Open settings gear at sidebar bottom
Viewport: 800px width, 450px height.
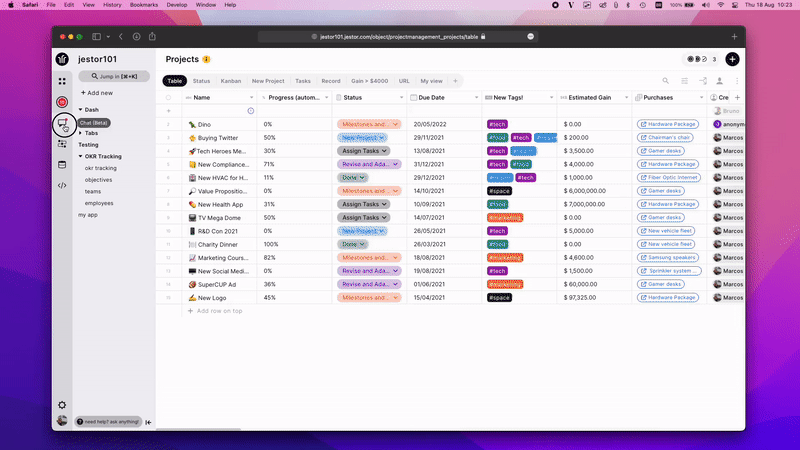pyautogui.click(x=62, y=405)
